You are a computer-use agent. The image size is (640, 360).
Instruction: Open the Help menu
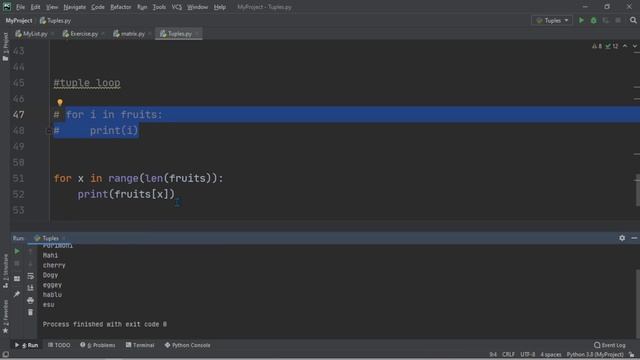(220, 7)
